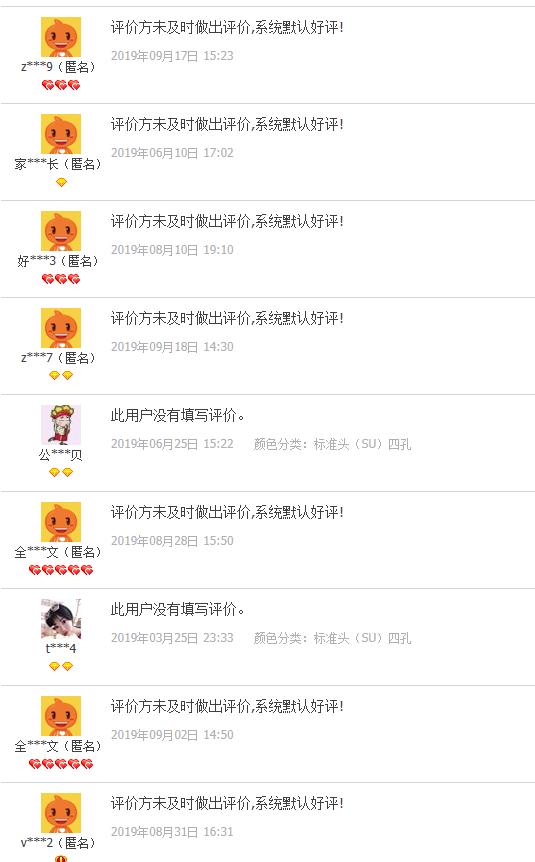Click the diamond badges under t***4
Image resolution: width=535 pixels, height=862 pixels.
point(61,666)
